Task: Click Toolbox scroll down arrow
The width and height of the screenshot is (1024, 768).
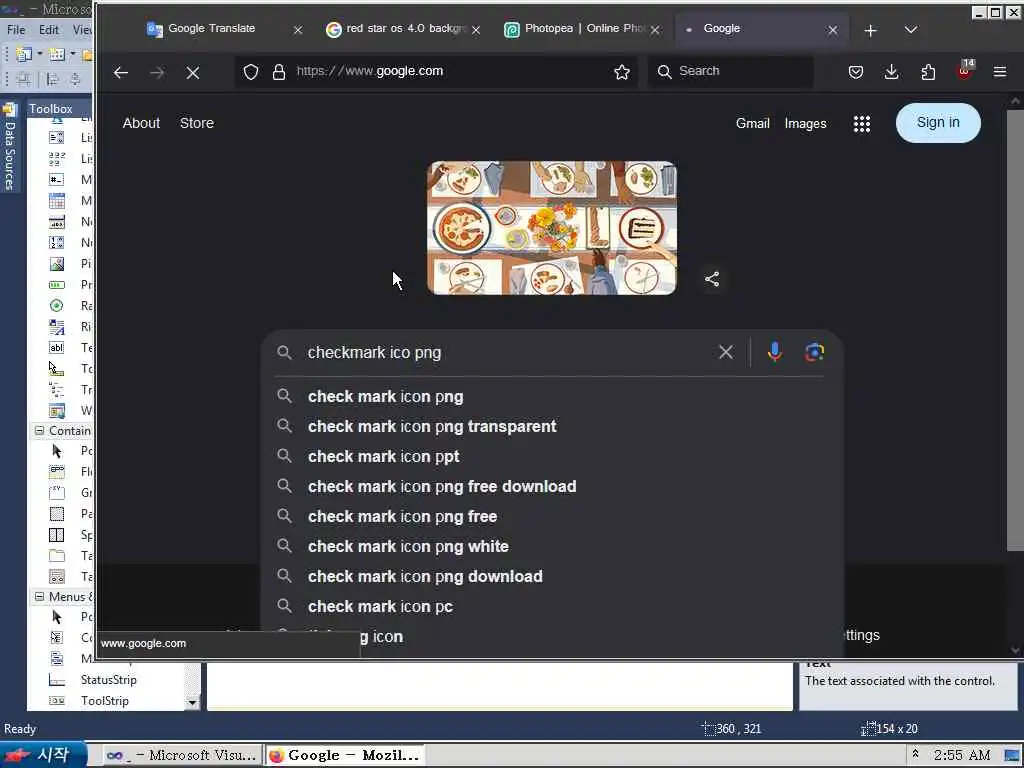Action: coord(192,703)
